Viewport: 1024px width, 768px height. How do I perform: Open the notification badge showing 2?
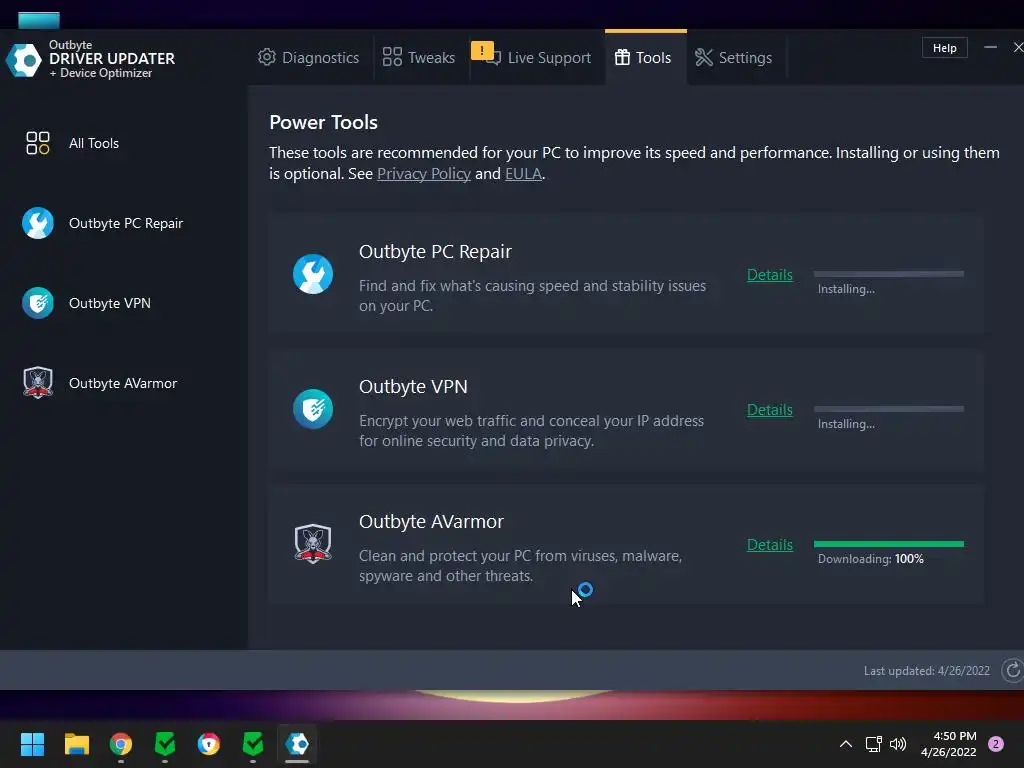[x=996, y=744]
